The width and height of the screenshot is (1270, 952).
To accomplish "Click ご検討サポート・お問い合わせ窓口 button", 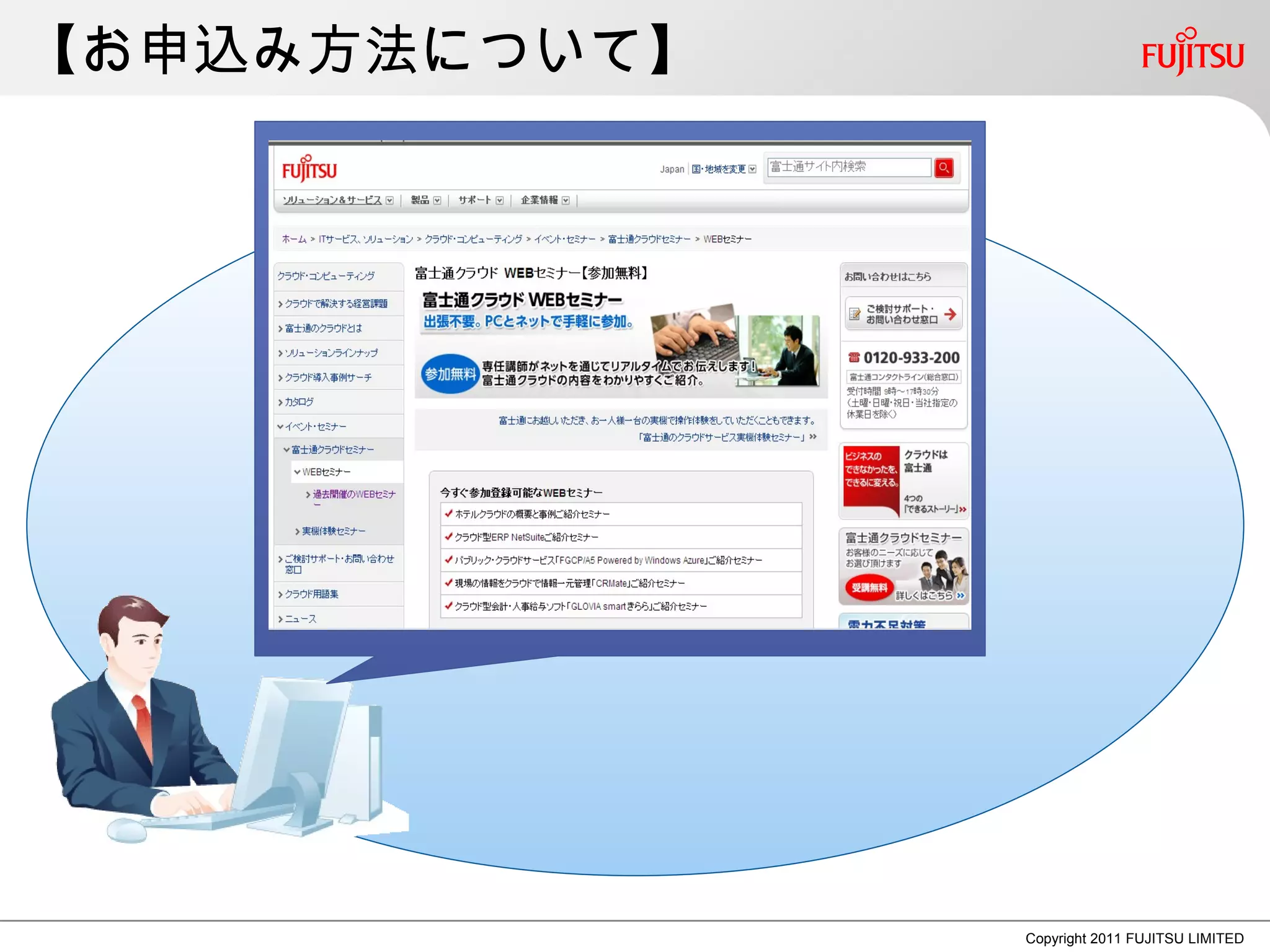I will click(x=903, y=314).
